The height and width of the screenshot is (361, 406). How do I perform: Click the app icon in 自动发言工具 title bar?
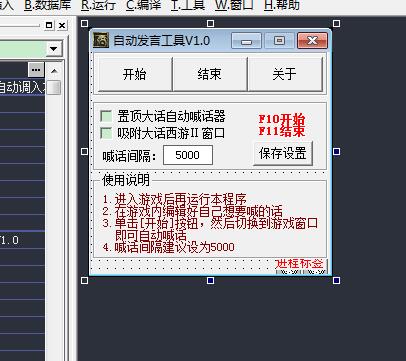tap(101, 40)
